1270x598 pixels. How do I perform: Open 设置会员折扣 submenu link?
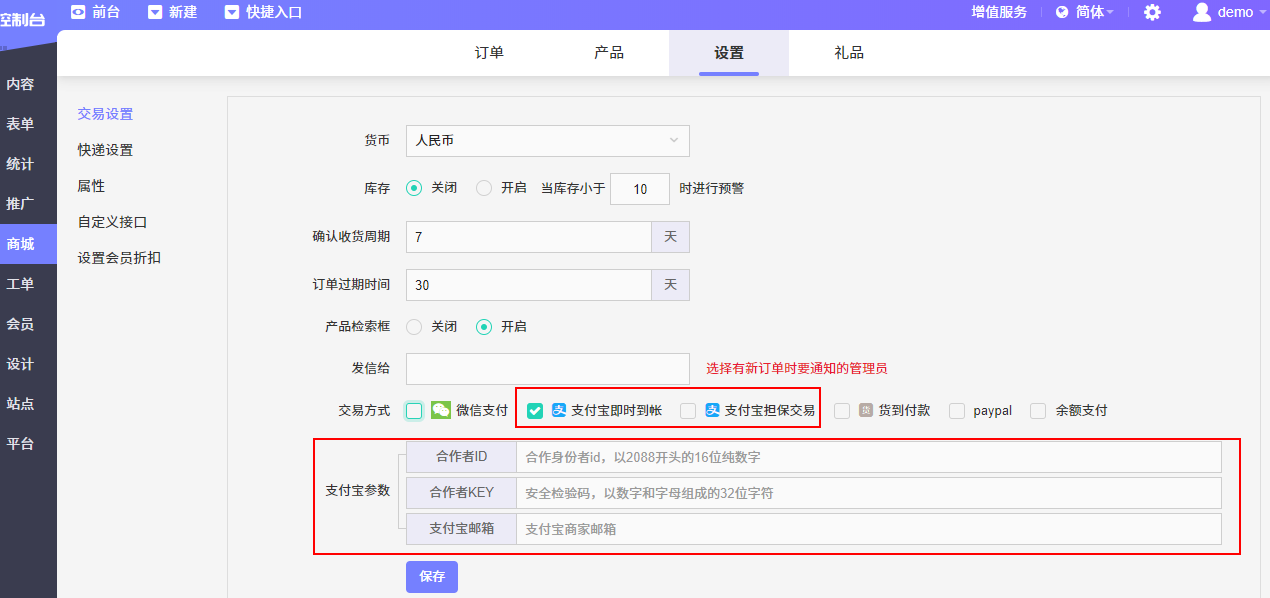[x=119, y=258]
